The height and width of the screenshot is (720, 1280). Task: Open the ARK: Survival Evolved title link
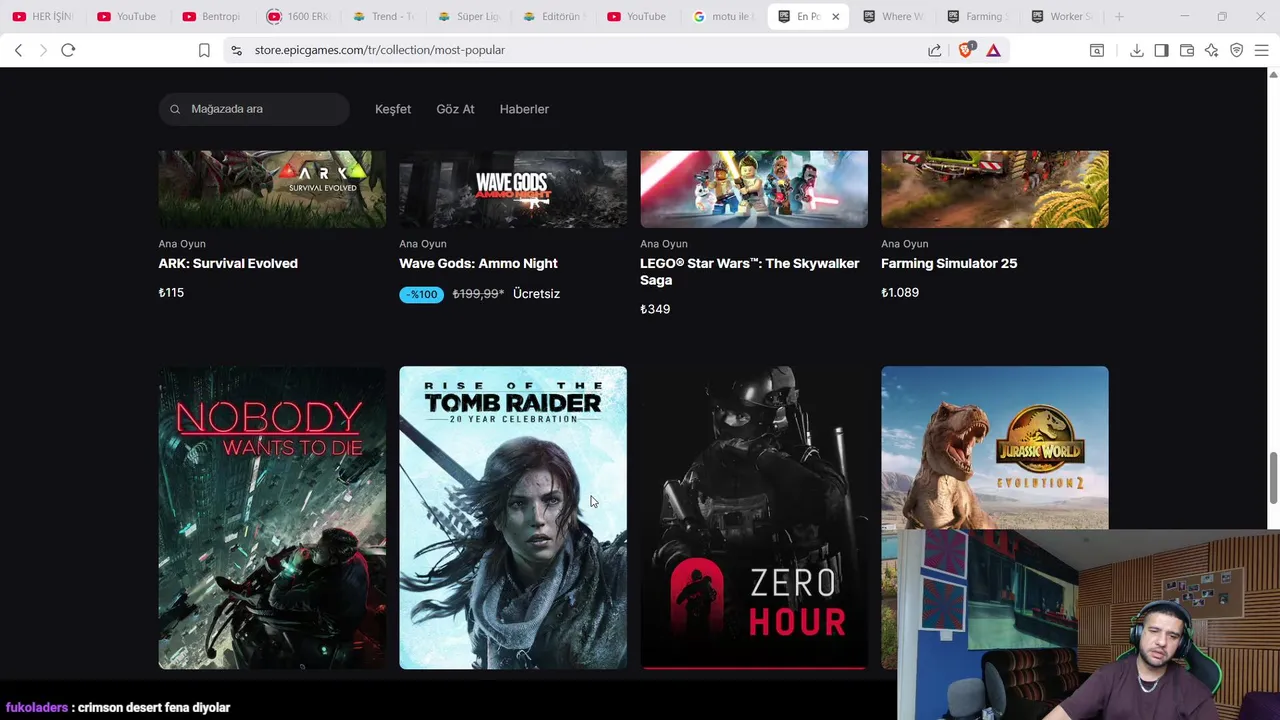point(228,263)
